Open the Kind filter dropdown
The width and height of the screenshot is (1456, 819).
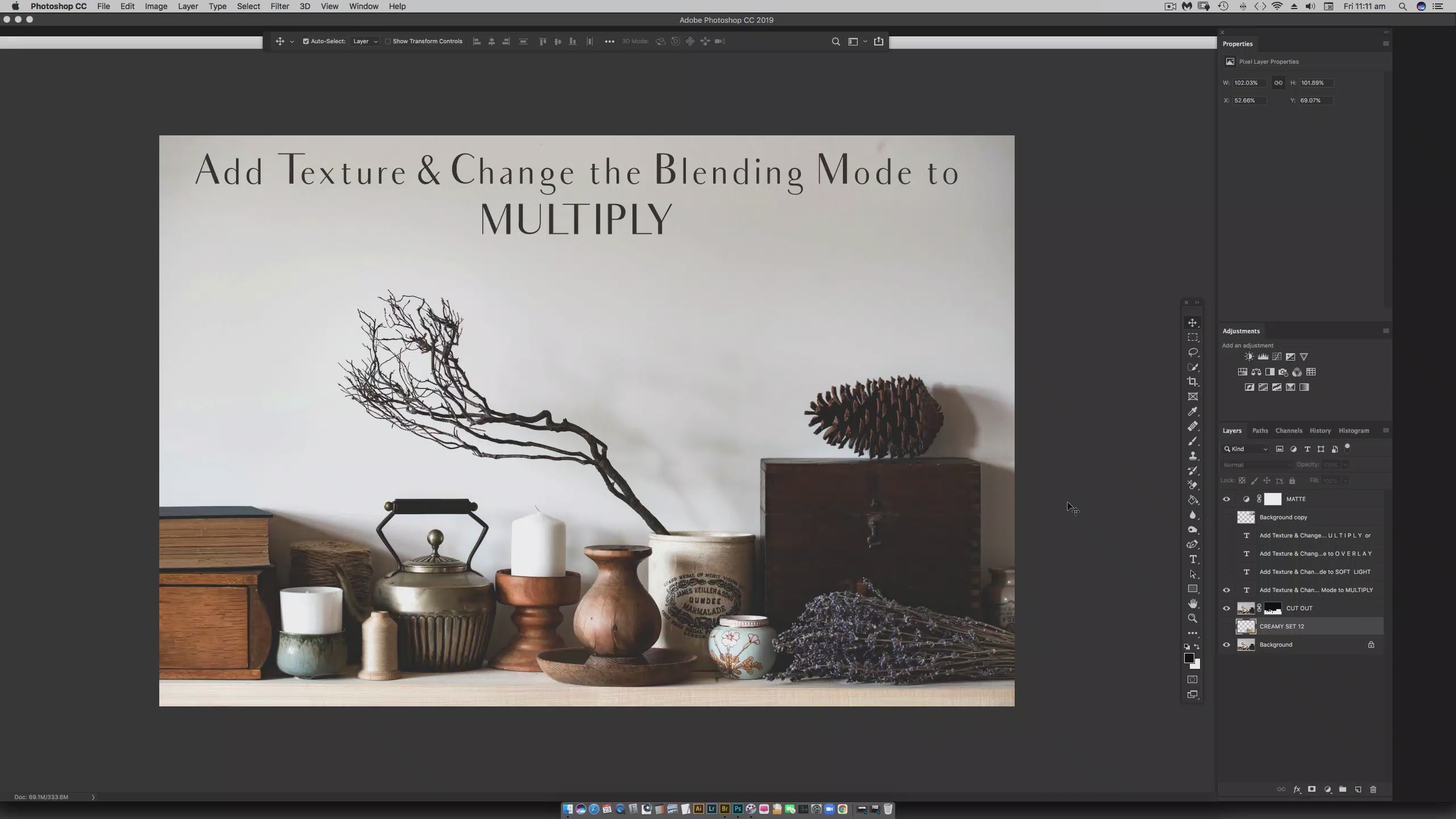click(1246, 449)
